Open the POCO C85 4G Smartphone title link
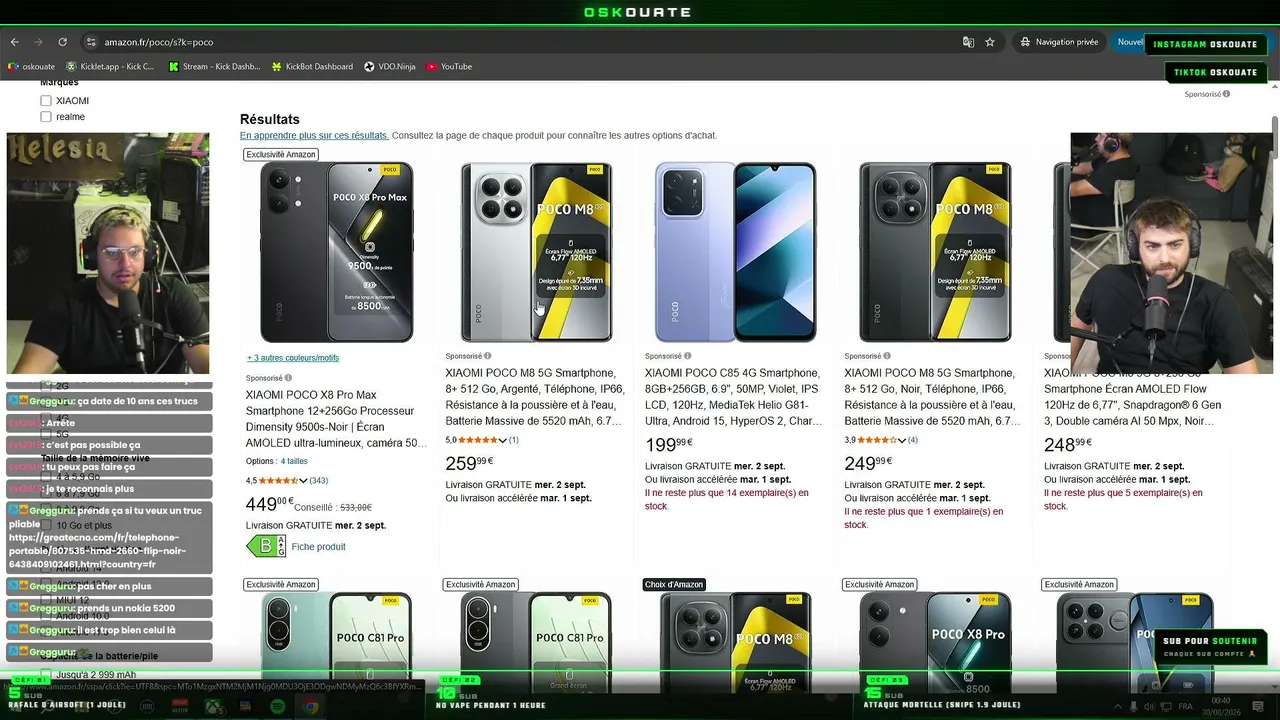The height and width of the screenshot is (720, 1280). point(735,397)
